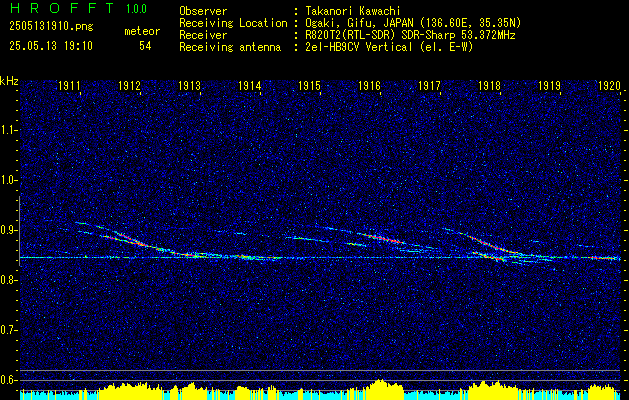This screenshot has width=629, height=400.
Task: Click the kHz axis unit label
Action: [x=9, y=81]
